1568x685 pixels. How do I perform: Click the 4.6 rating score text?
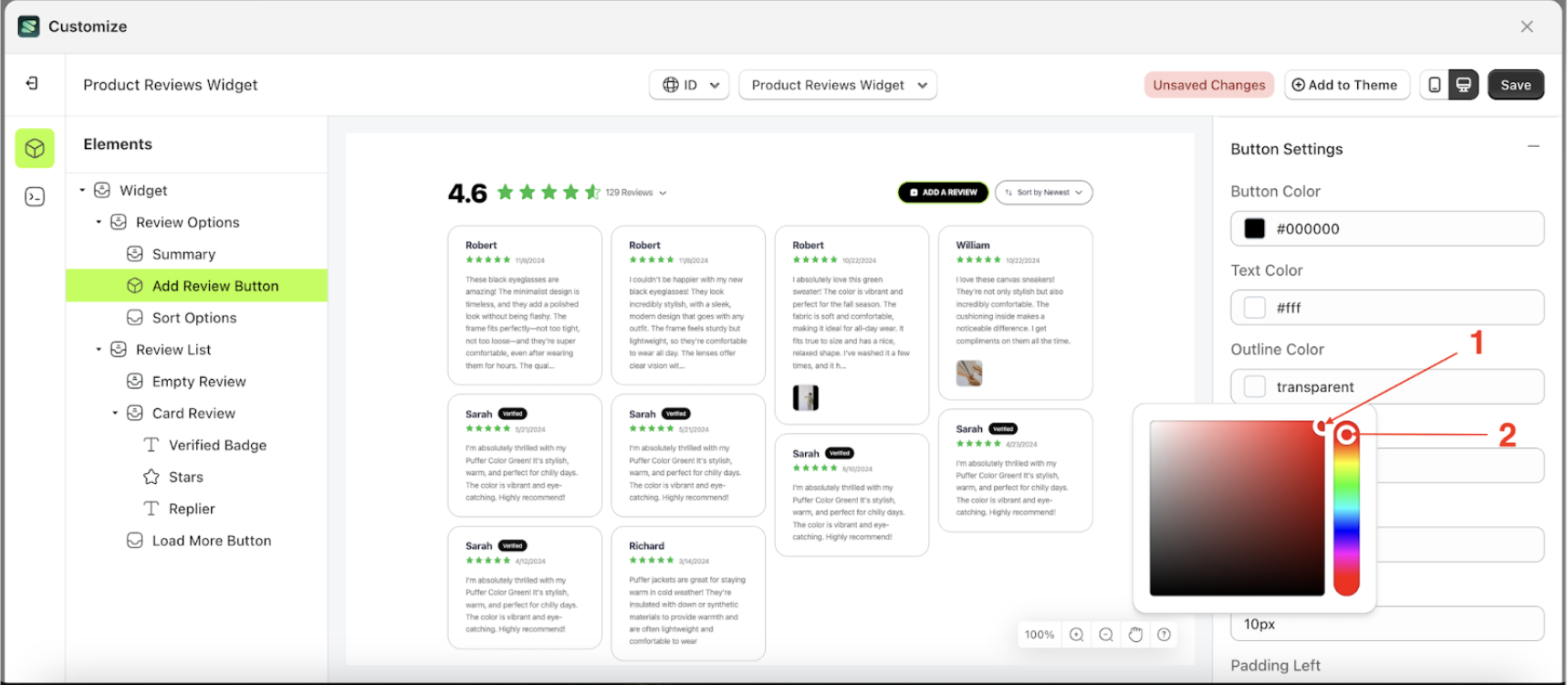[x=467, y=194]
